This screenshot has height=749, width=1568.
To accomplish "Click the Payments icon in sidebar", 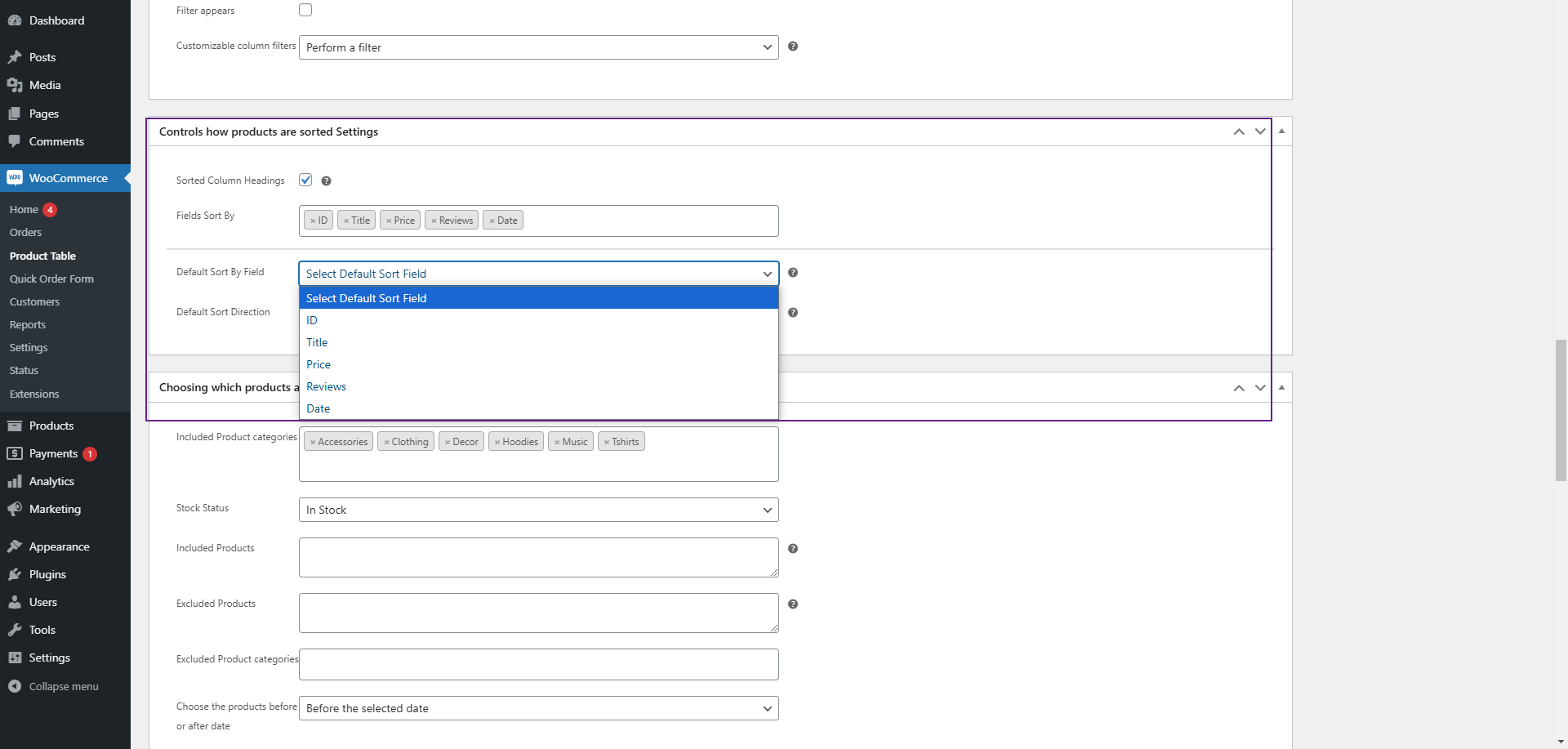I will click(15, 453).
